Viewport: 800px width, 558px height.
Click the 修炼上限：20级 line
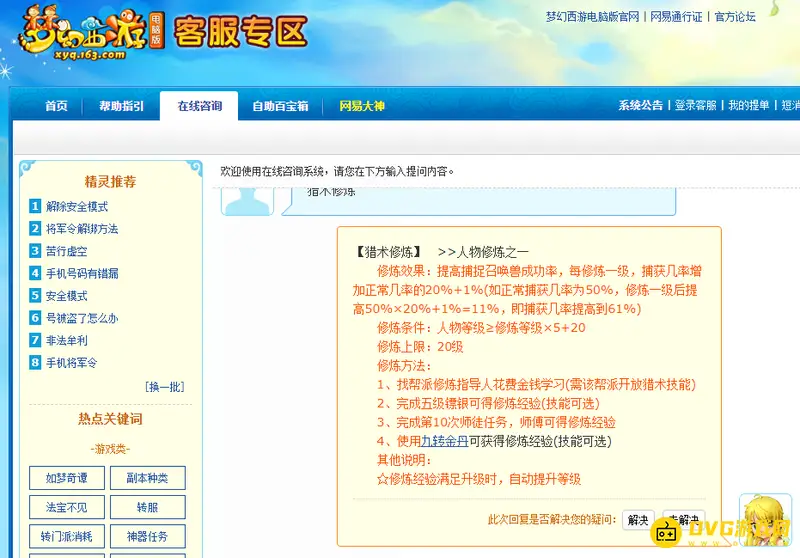pyautogui.click(x=420, y=347)
